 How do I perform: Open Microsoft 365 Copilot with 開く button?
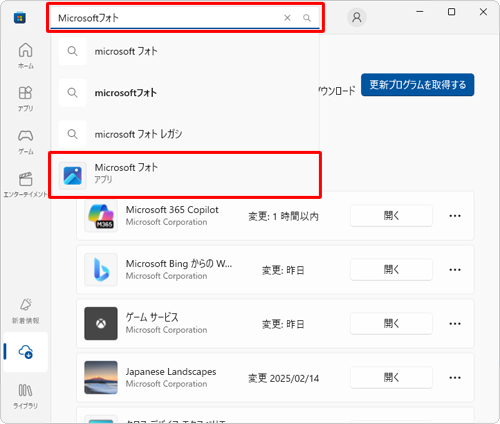pos(391,216)
